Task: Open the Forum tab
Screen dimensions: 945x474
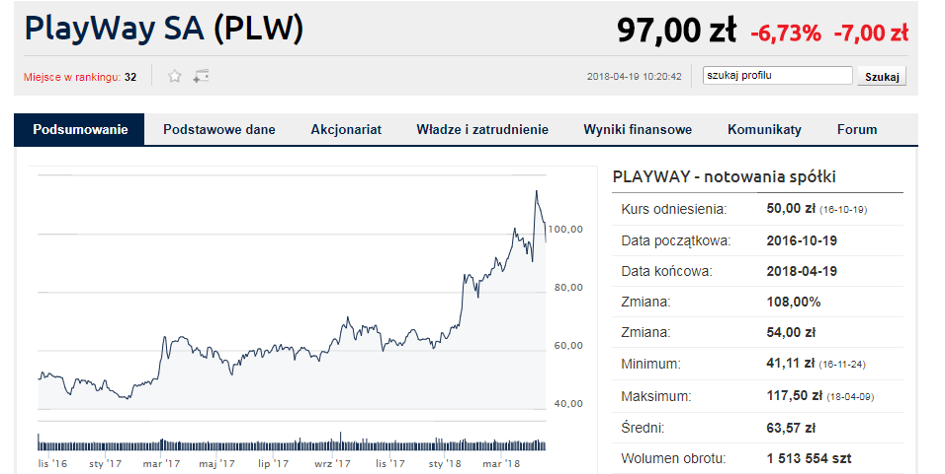Action: click(857, 130)
